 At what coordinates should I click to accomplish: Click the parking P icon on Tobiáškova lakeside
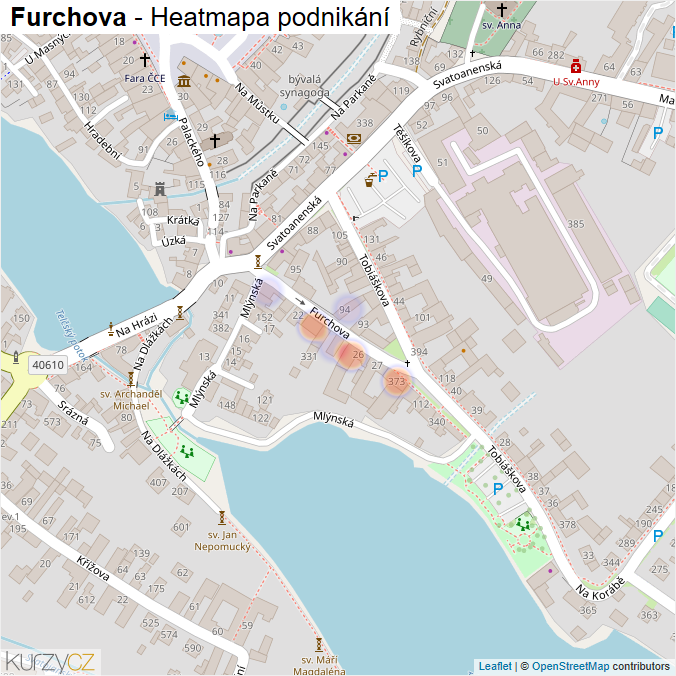498,488
